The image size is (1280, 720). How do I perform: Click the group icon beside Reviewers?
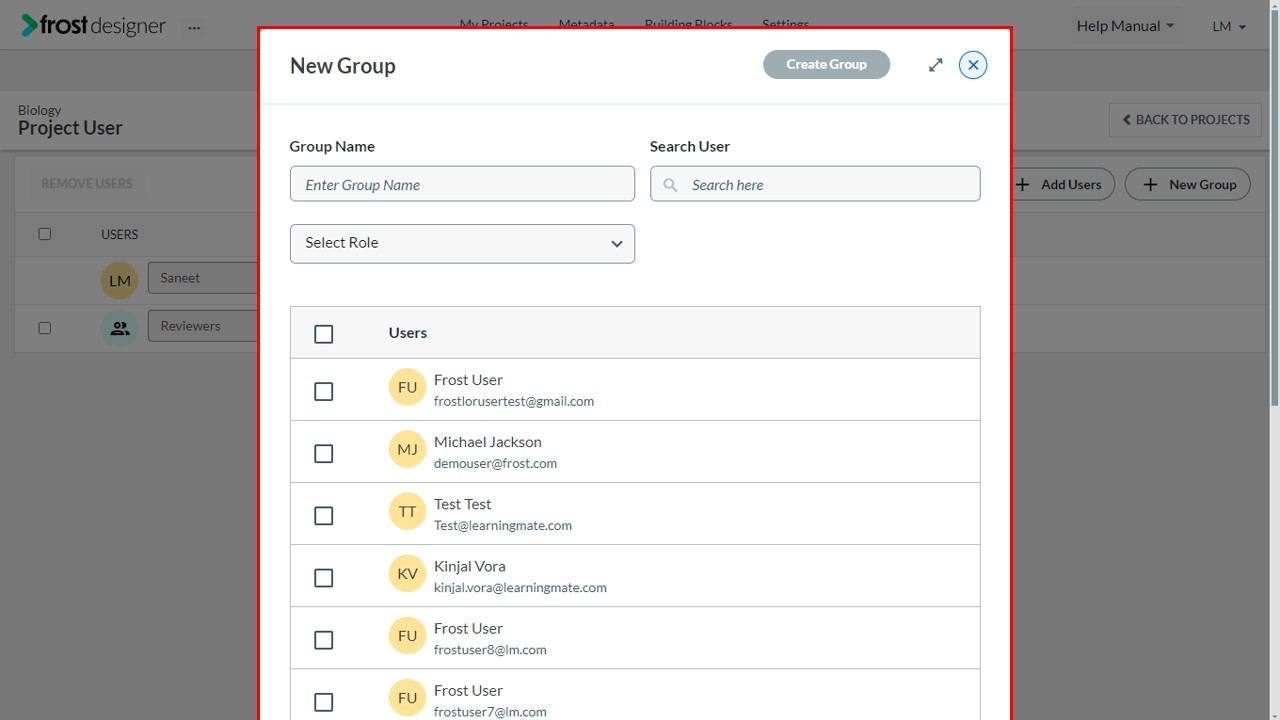120,328
